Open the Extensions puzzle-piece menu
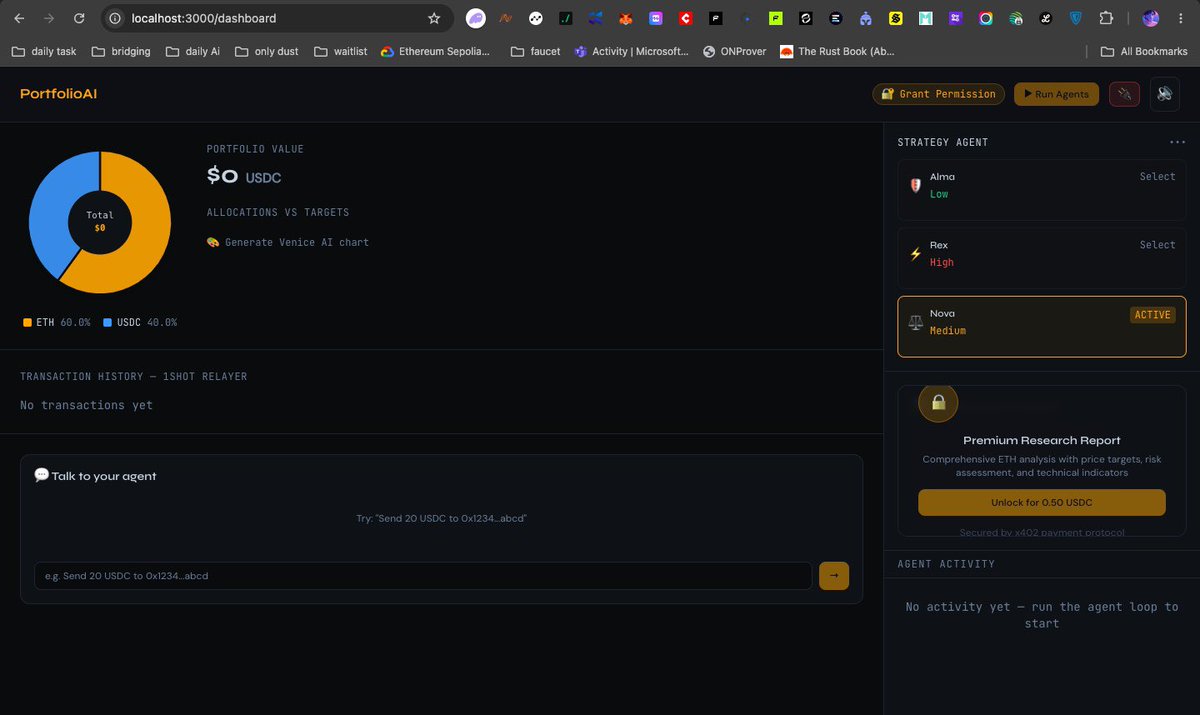 coord(1105,18)
